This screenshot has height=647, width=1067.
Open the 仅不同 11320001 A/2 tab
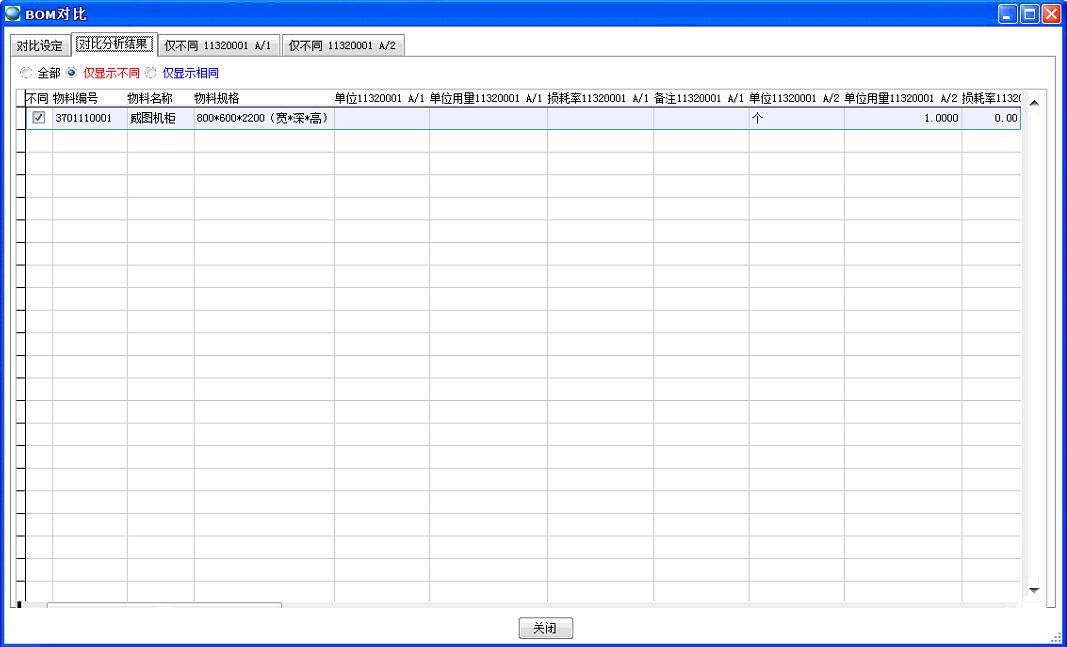pyautogui.click(x=343, y=46)
